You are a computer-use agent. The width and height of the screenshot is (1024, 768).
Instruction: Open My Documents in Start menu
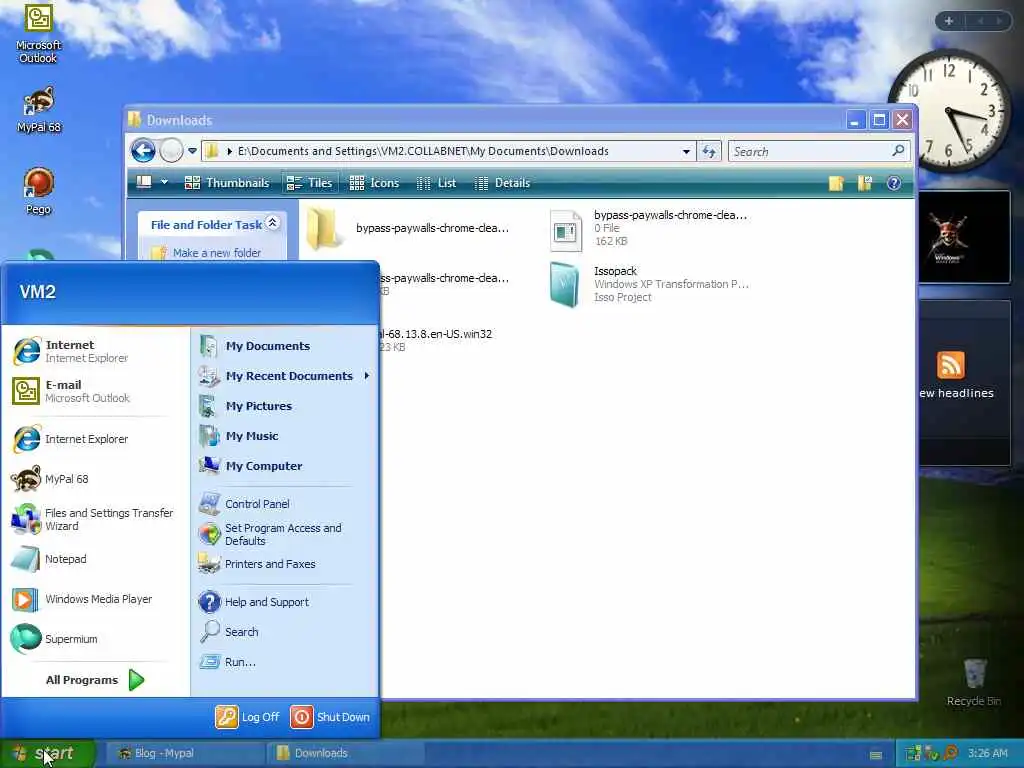[285, 345]
